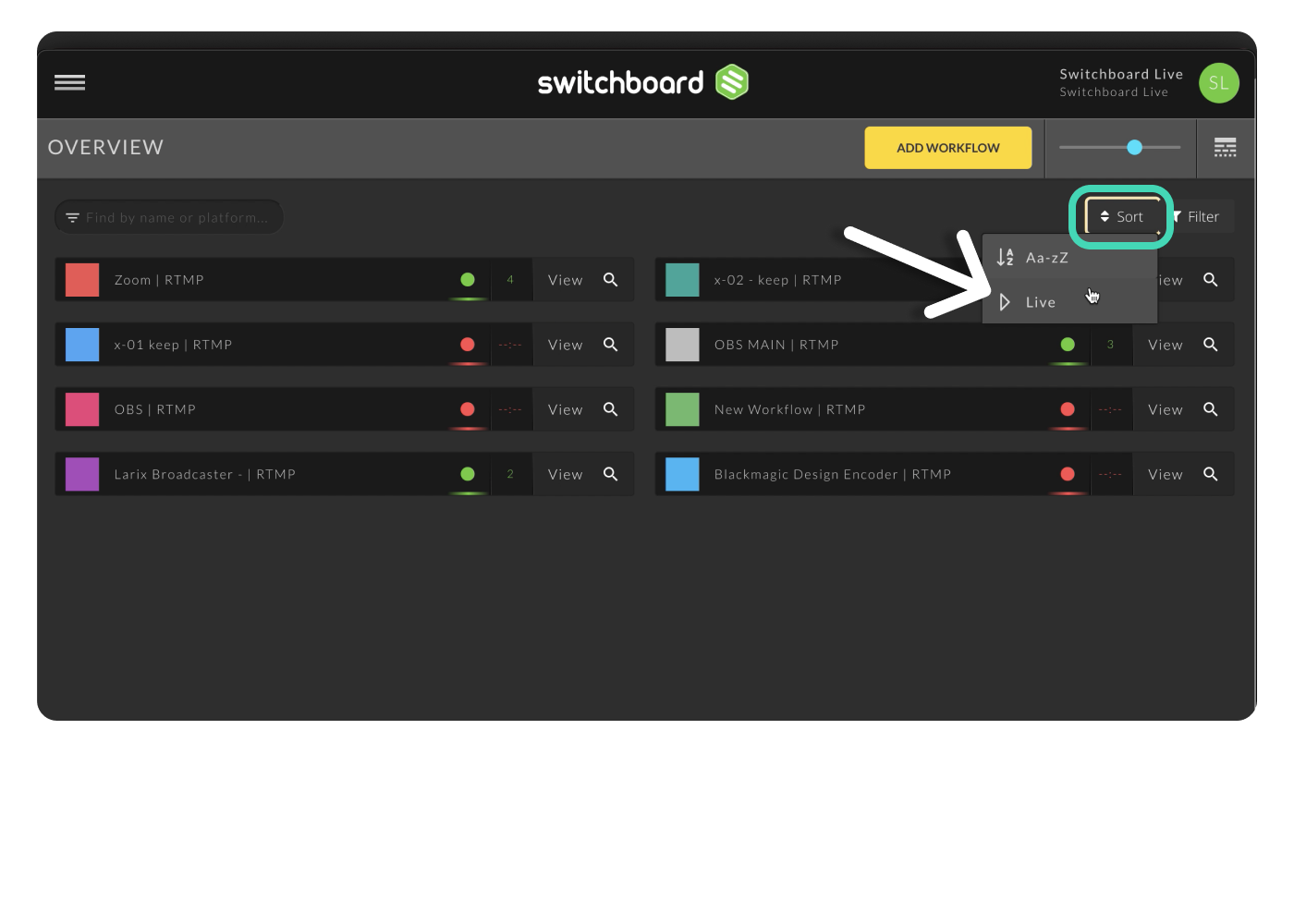
Task: Click destination count 4 on Zoom row
Action: [510, 280]
